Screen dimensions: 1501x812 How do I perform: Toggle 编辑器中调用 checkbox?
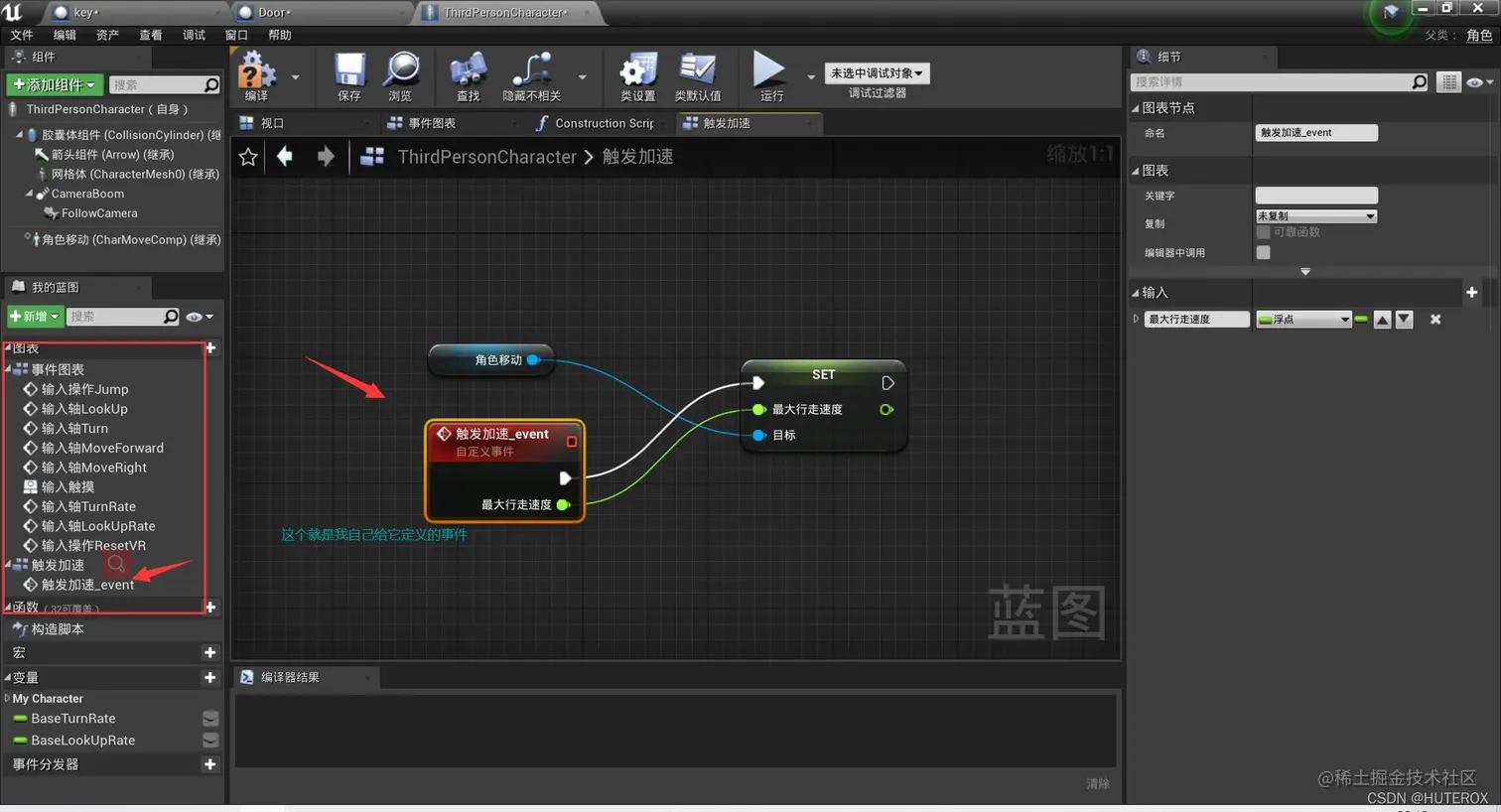click(x=1263, y=252)
